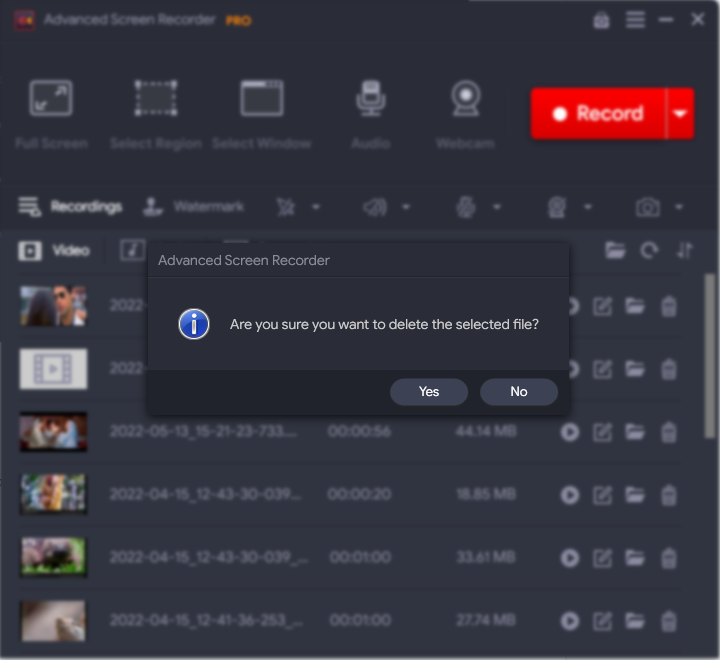
Task: Open the Watermark settings
Action: [194, 207]
